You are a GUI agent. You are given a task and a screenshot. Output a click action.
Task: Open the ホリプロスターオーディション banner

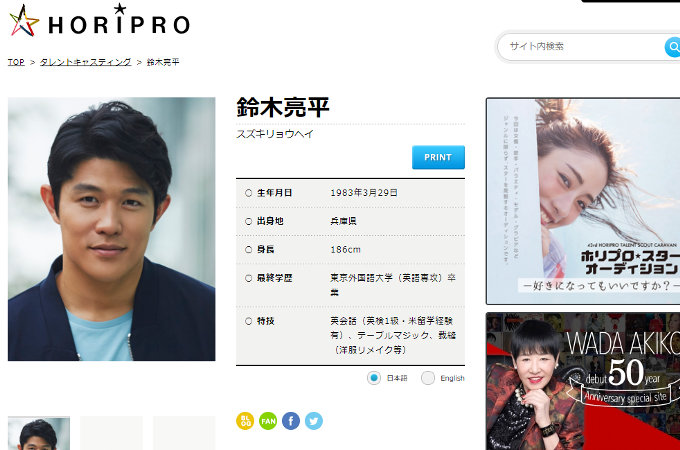[583, 201]
